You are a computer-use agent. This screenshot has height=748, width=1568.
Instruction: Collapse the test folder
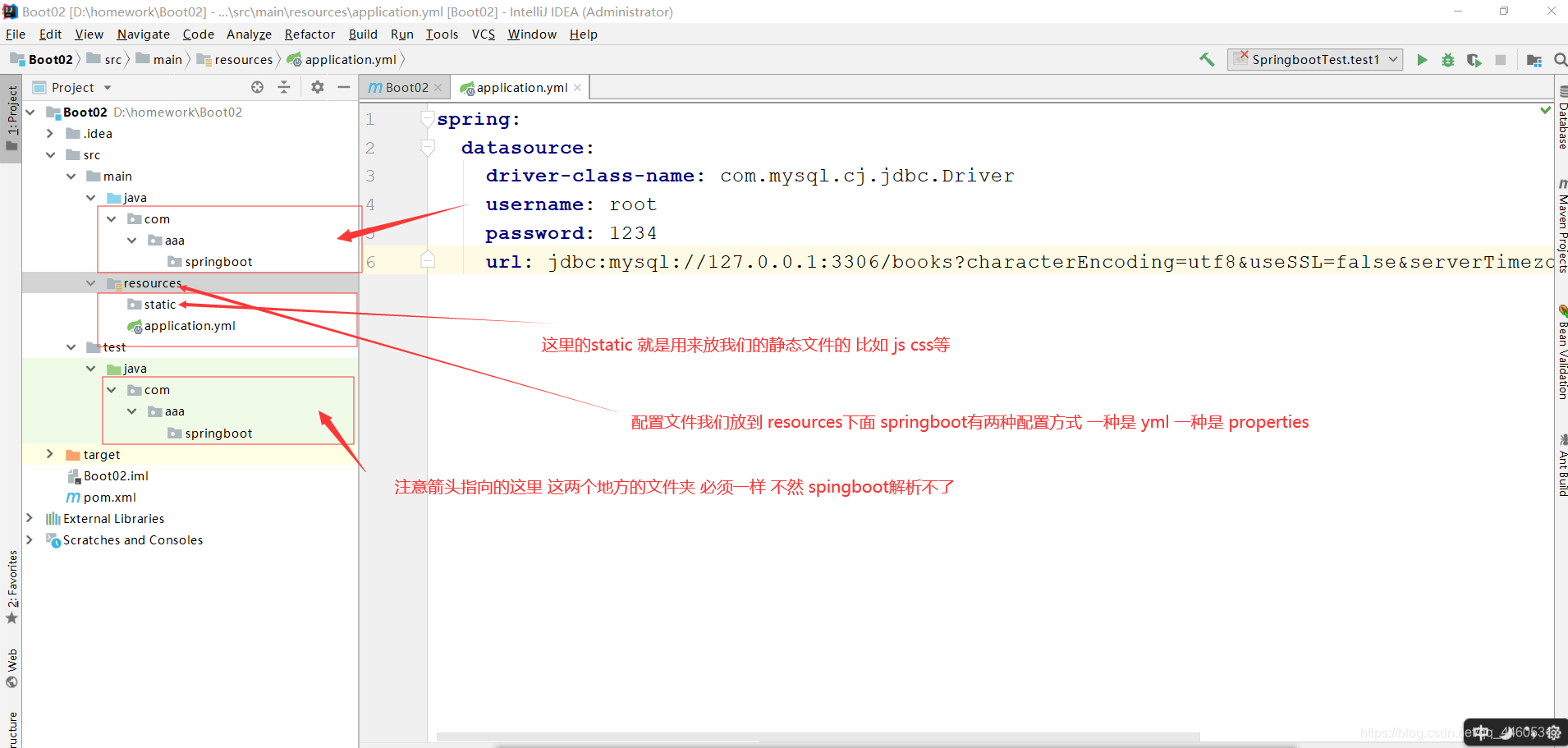click(71, 346)
